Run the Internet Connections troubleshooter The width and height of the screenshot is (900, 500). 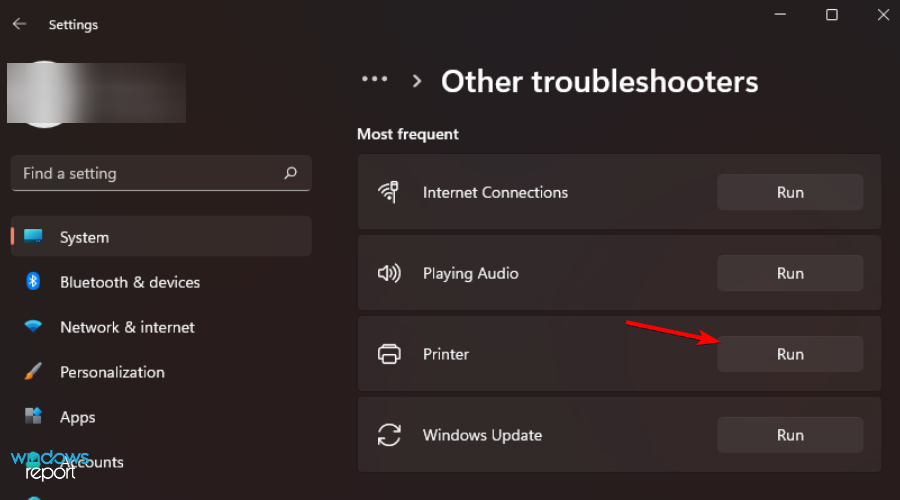(790, 192)
